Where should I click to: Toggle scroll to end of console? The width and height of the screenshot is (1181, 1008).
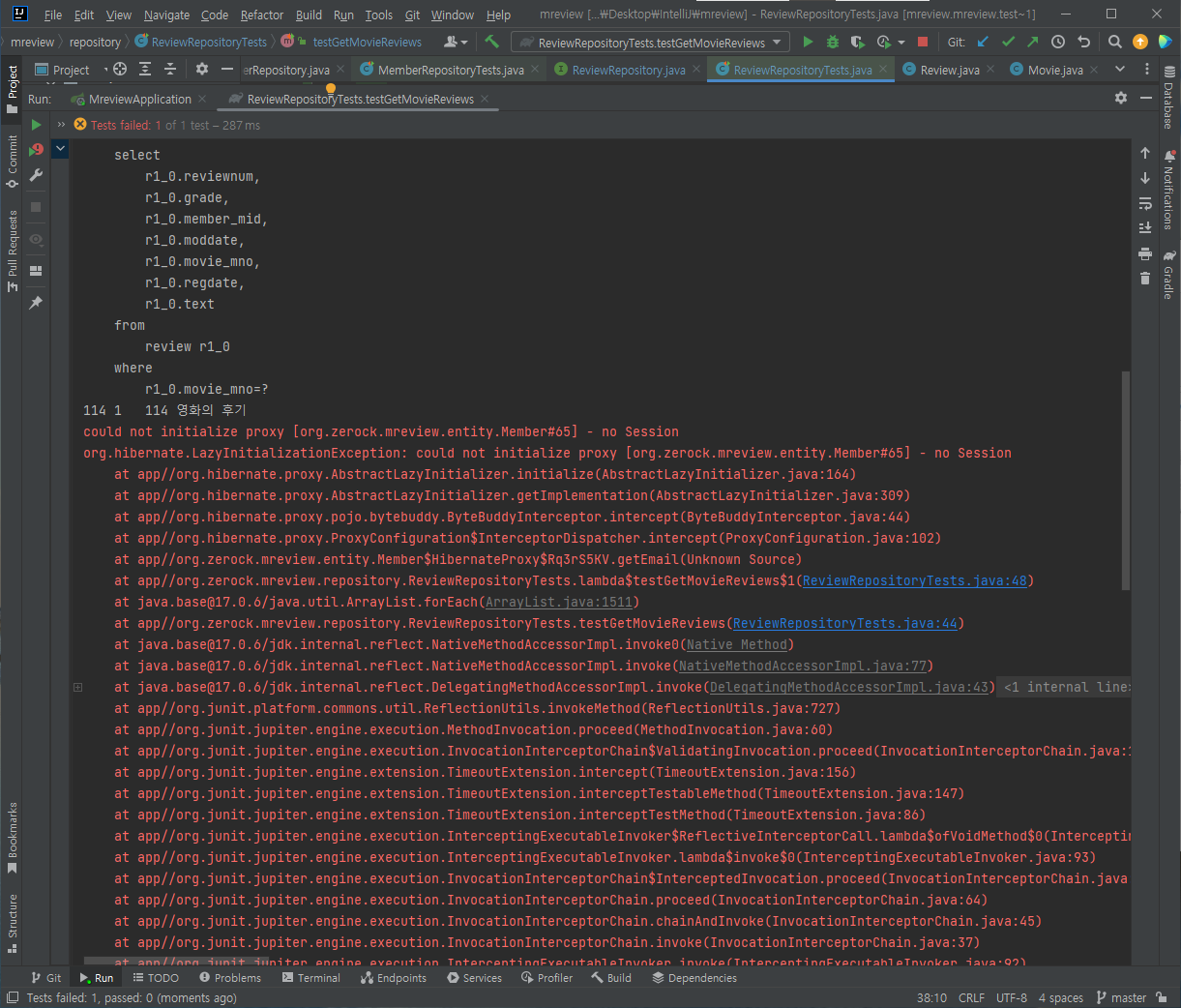1145,228
